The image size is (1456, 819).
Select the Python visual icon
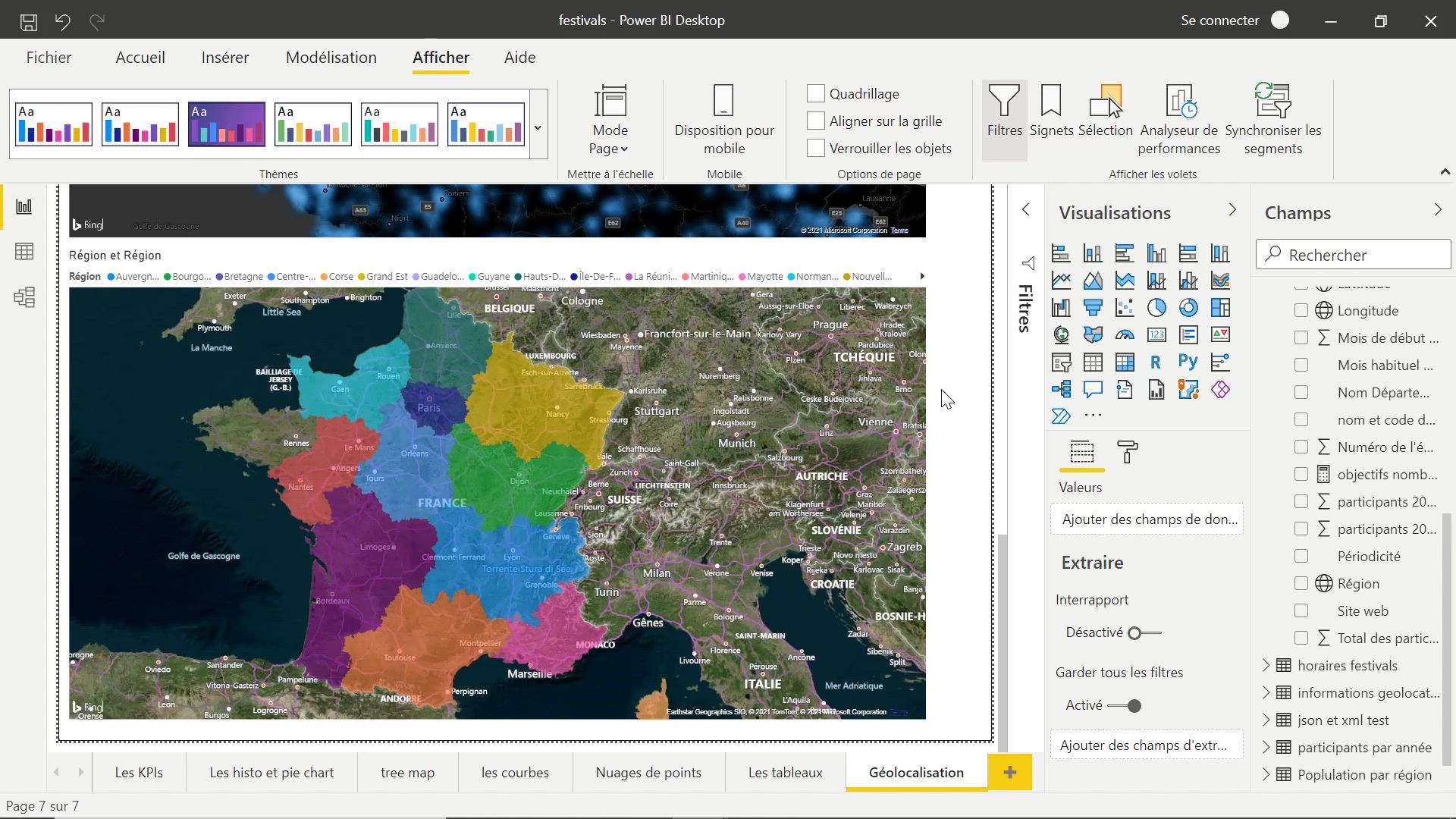1188,362
